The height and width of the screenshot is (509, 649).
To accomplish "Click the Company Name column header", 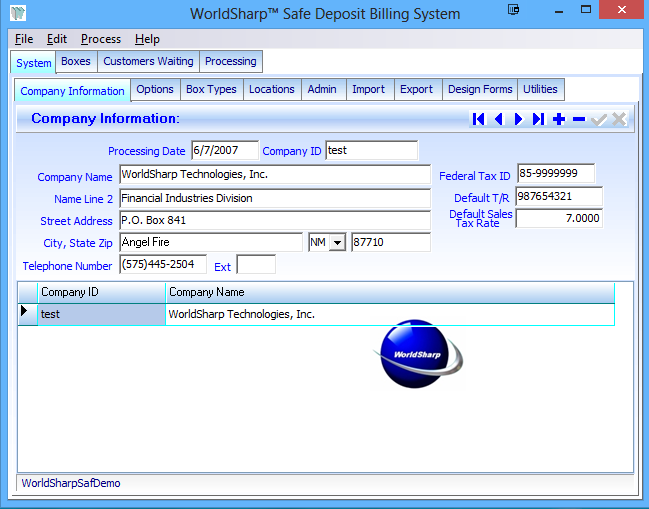I will [x=390, y=292].
